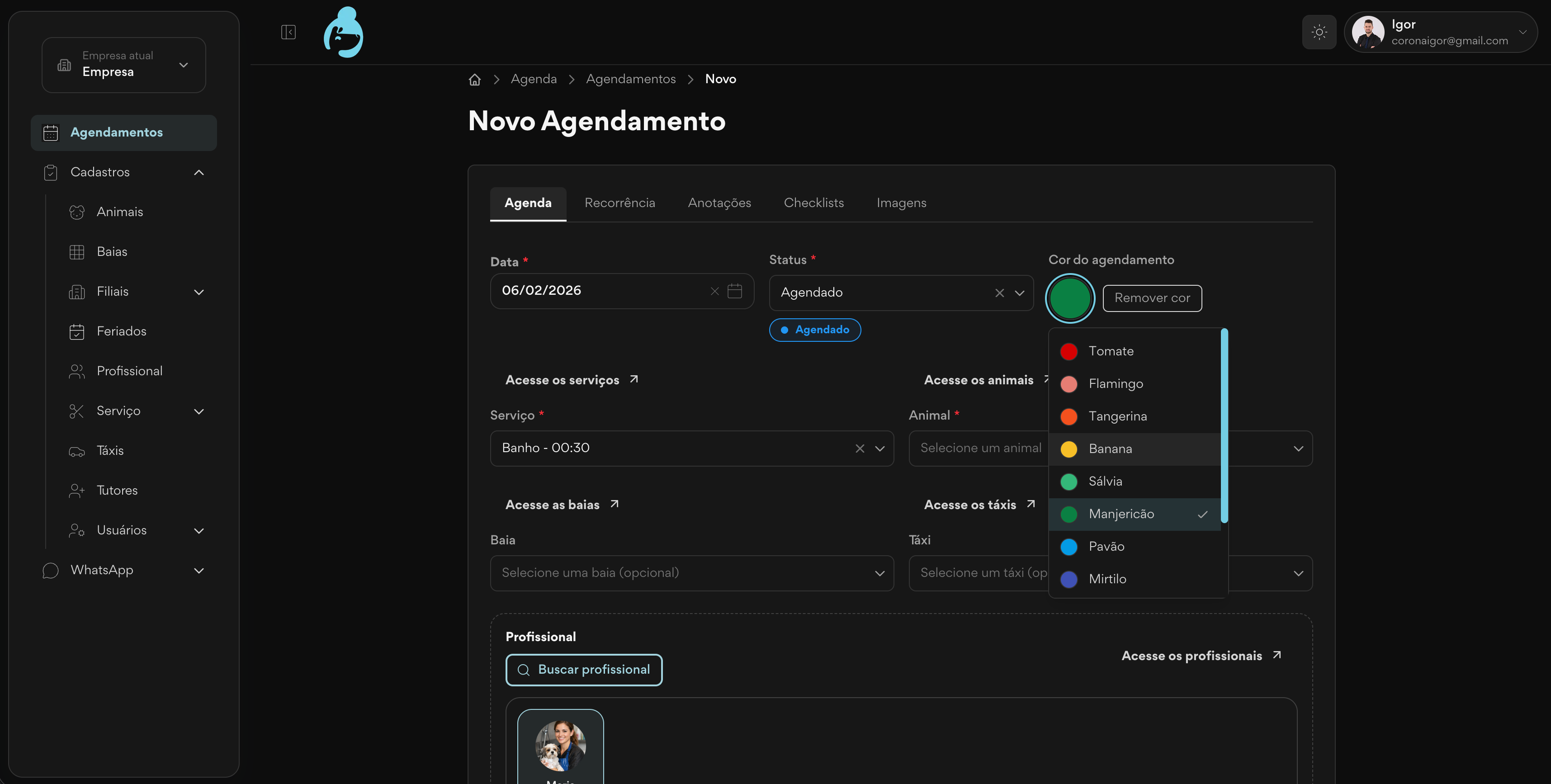Switch to the Recorrência tab
This screenshot has height=784, width=1551.
pos(619,203)
